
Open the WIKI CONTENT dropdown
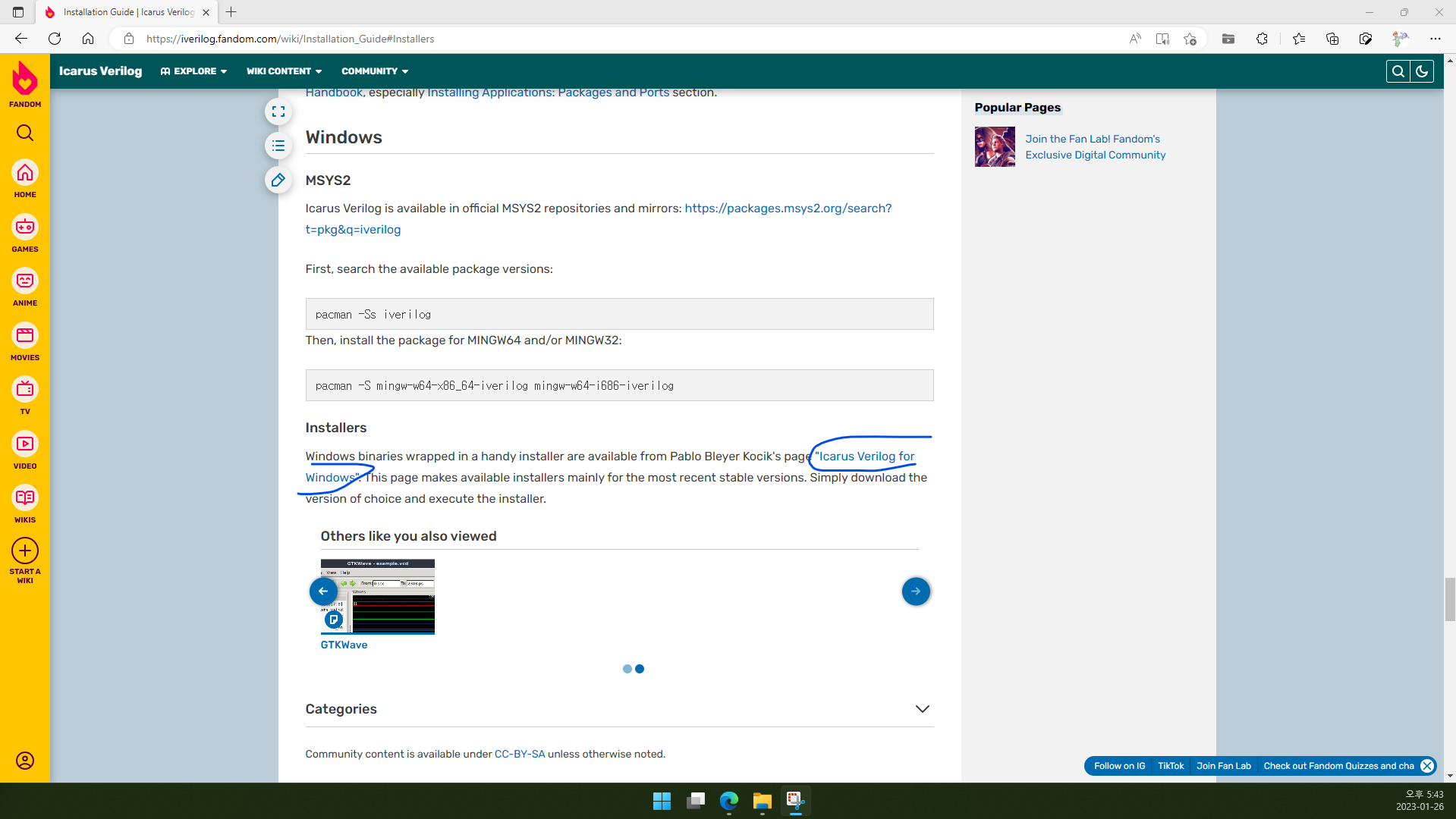[284, 71]
